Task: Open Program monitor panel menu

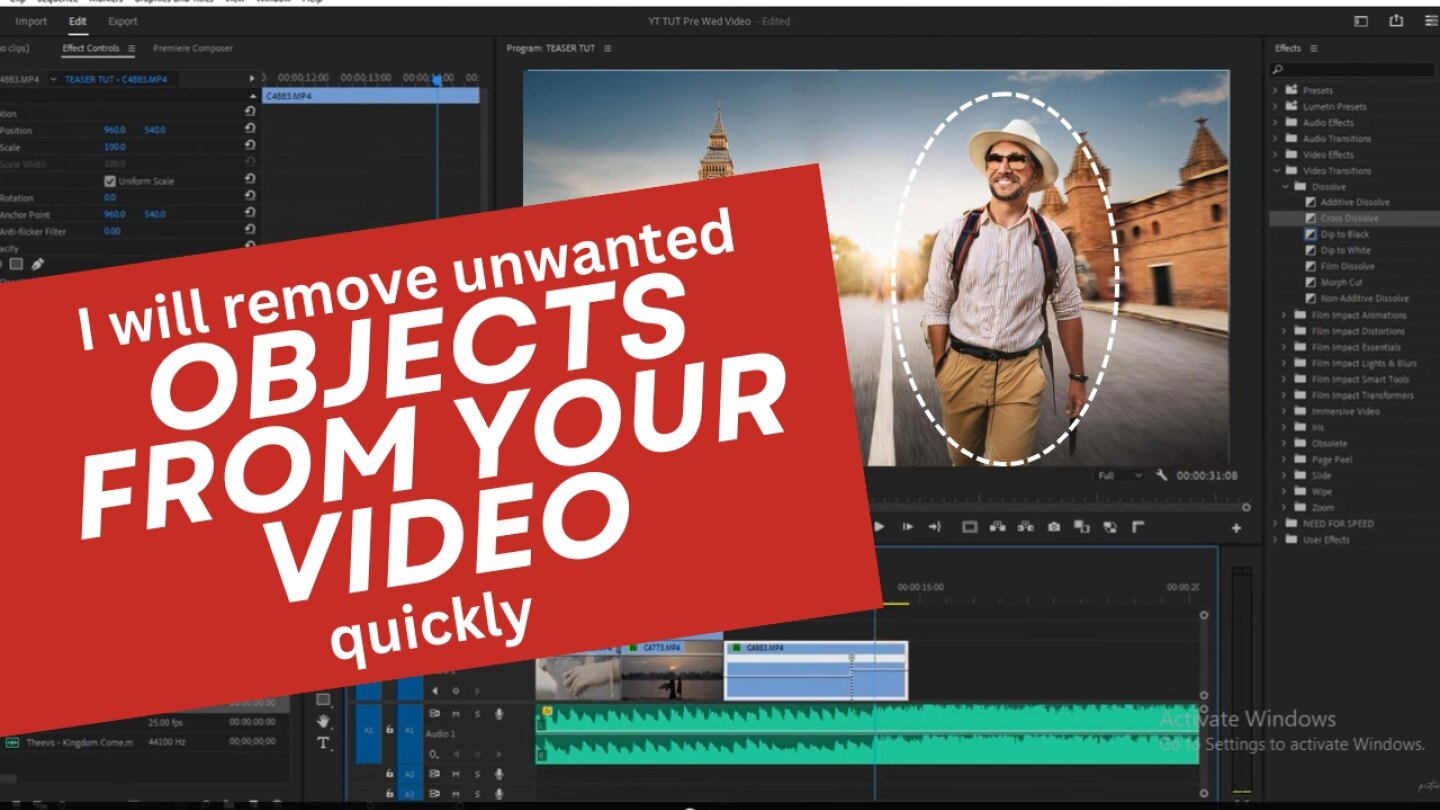Action: pyautogui.click(x=607, y=48)
